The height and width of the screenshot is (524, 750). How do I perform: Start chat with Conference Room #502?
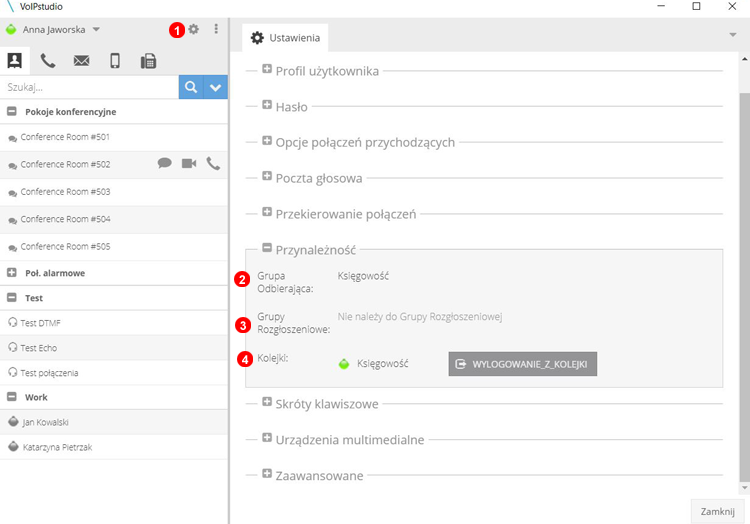165,164
